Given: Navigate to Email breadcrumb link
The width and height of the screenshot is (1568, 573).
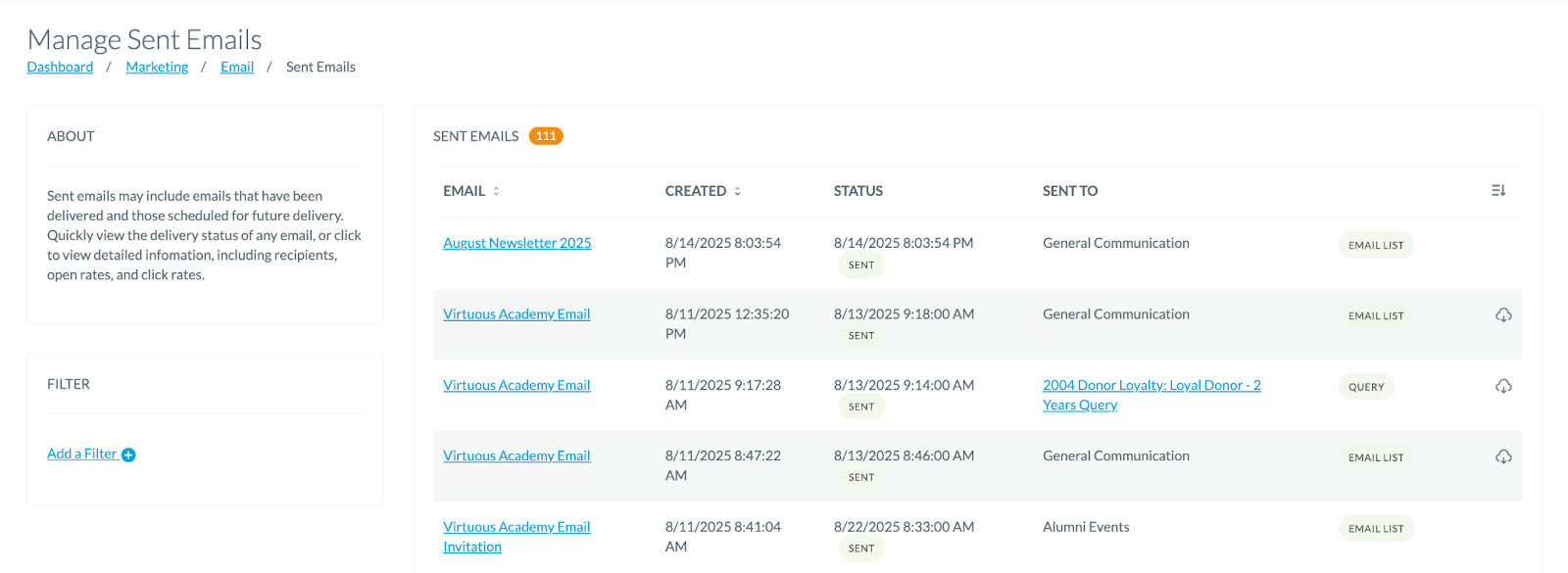Looking at the screenshot, I should click(x=237, y=67).
